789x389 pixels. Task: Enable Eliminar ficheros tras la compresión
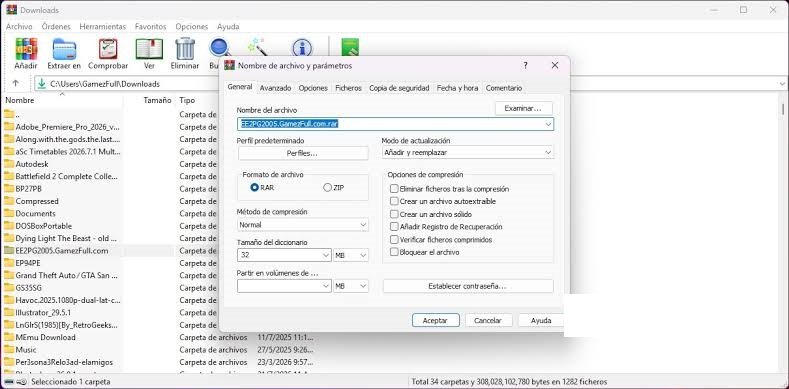(394, 189)
